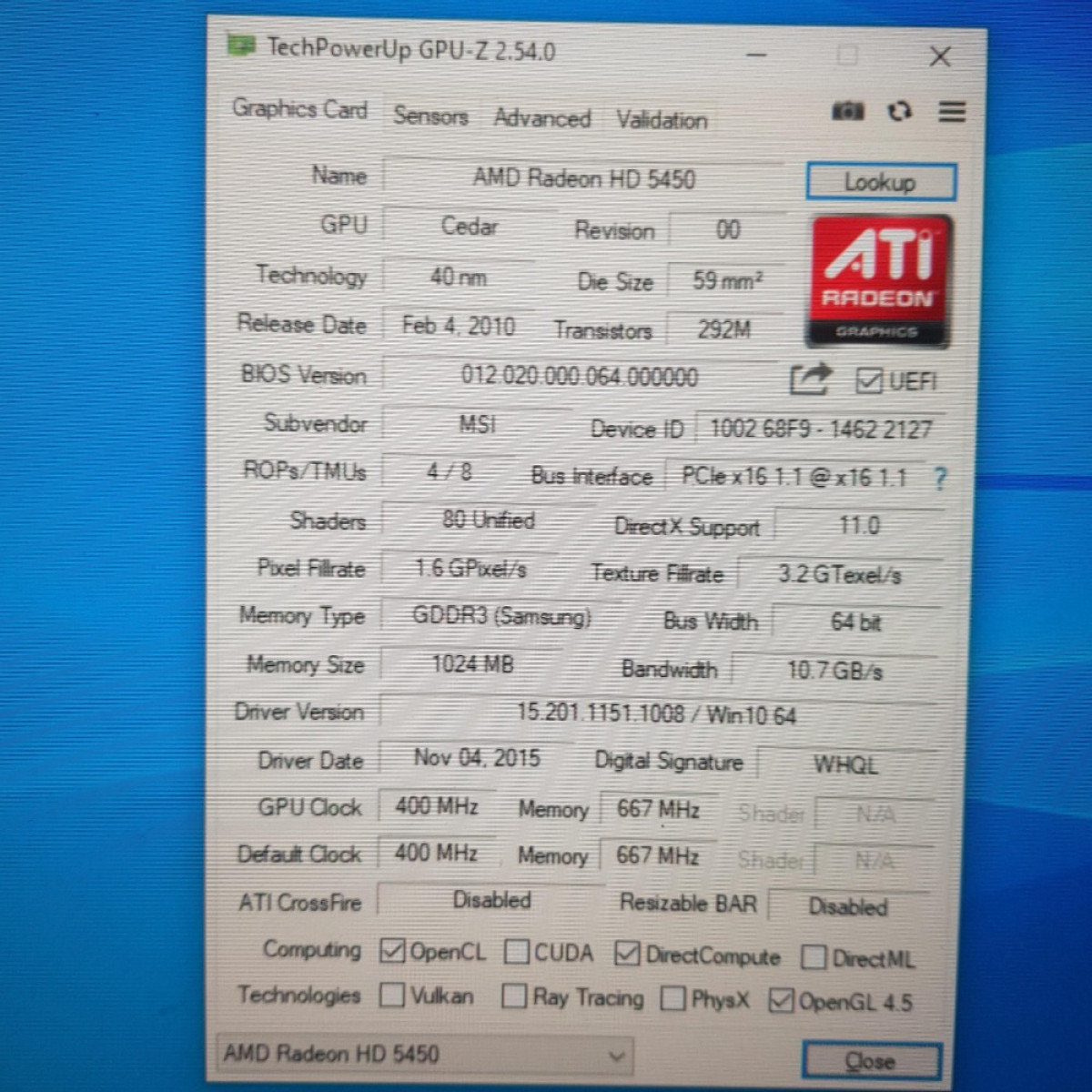The width and height of the screenshot is (1092, 1092).
Task: Click the GPU Clock row Shader N/A value
Action: click(875, 814)
